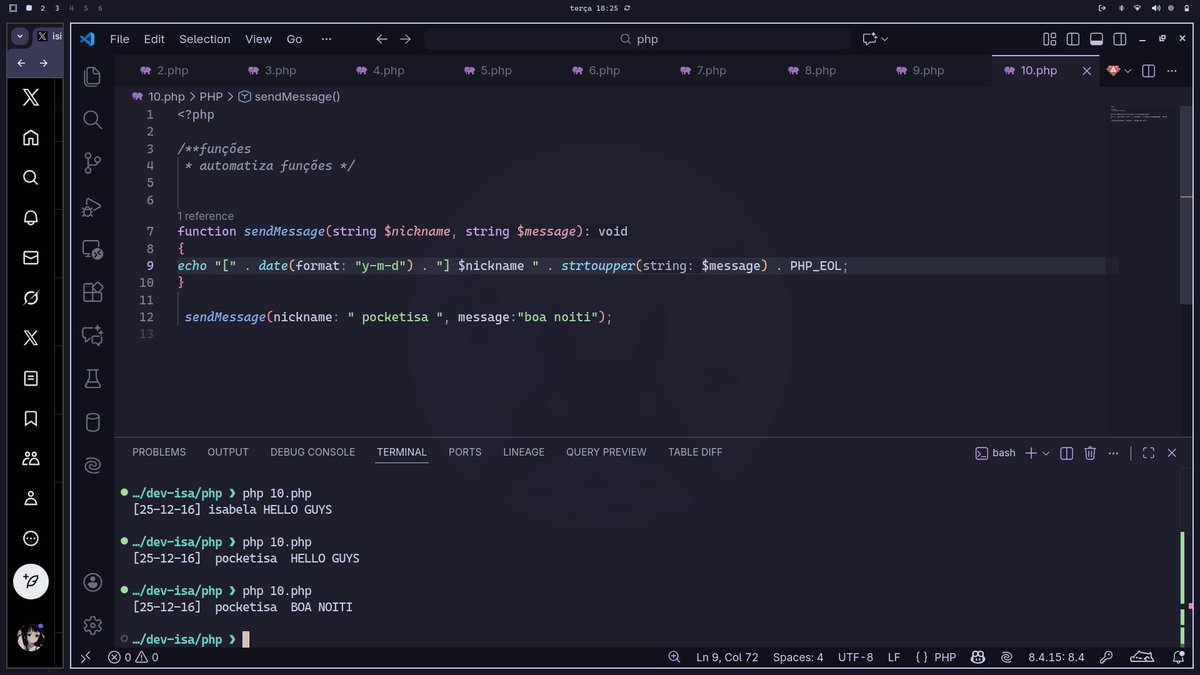Image resolution: width=1200 pixels, height=675 pixels.
Task: Switch to the PROBLEMS tab
Action: click(x=159, y=452)
